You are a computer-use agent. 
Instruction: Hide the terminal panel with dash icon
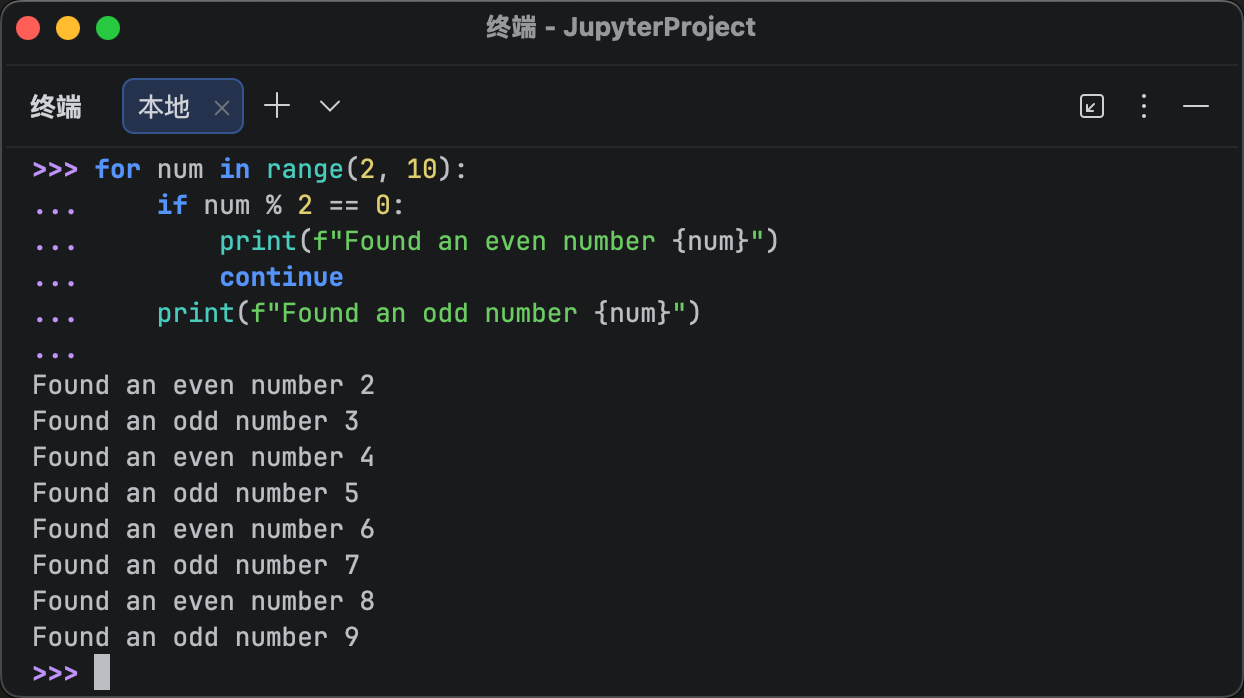coord(1196,106)
